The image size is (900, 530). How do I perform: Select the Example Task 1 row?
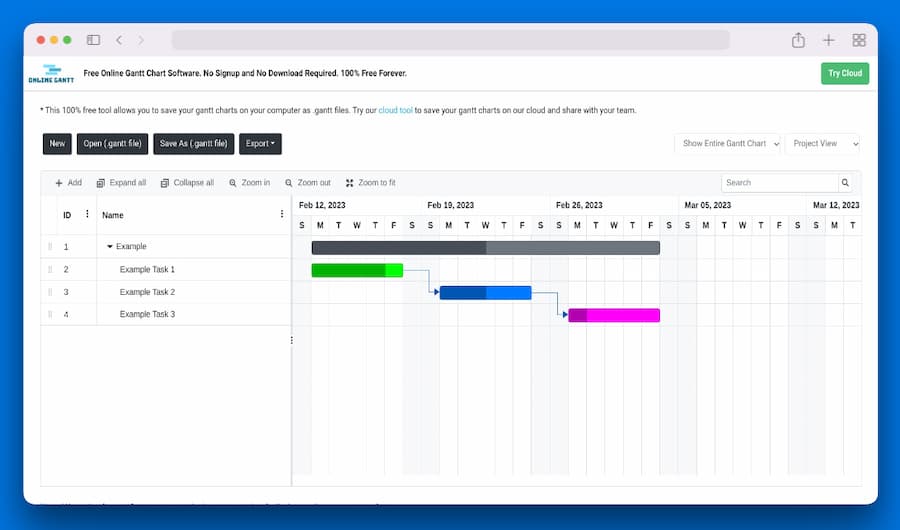pyautogui.click(x=166, y=269)
